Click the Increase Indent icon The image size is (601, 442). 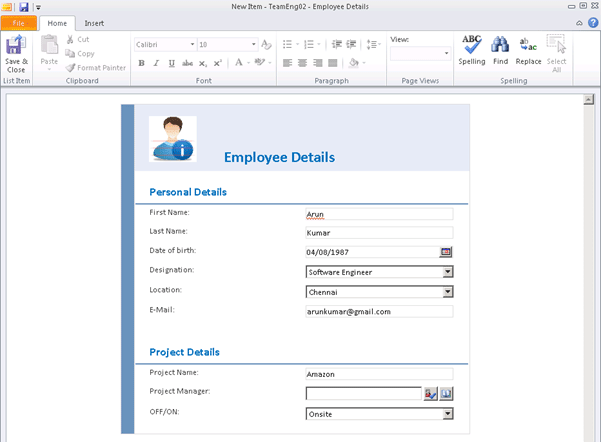tap(351, 44)
